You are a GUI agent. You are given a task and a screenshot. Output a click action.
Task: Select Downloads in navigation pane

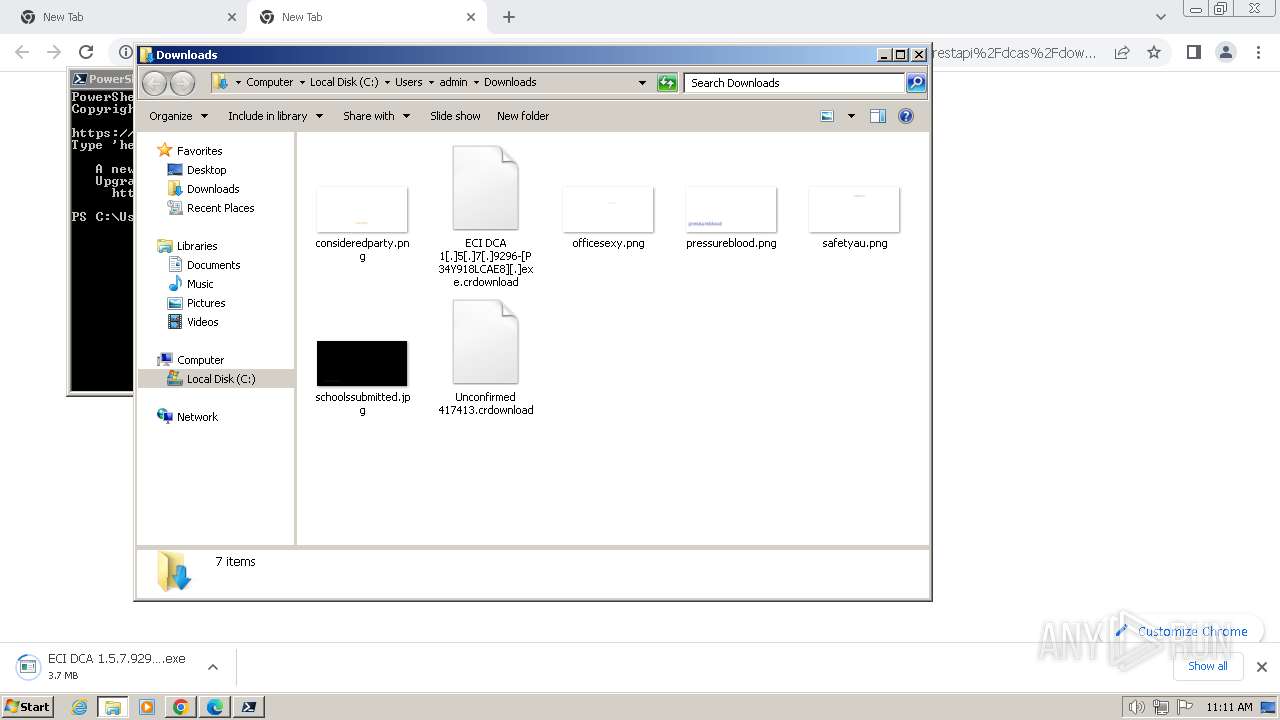213,189
